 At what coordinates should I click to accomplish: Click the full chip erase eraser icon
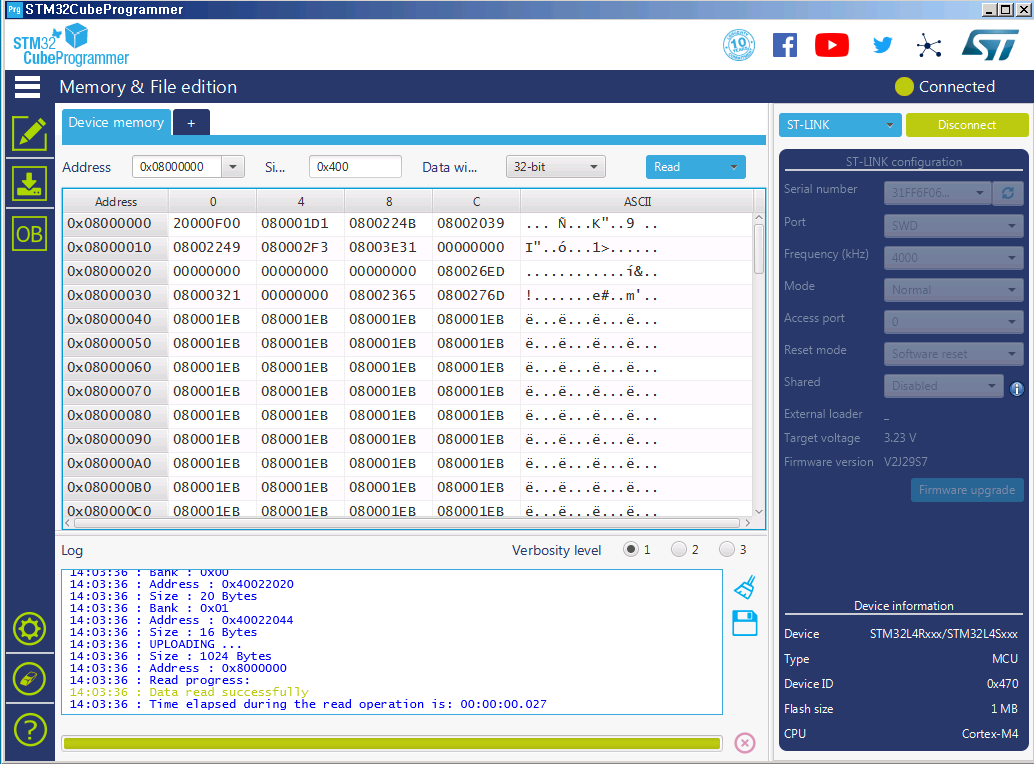click(x=29, y=679)
